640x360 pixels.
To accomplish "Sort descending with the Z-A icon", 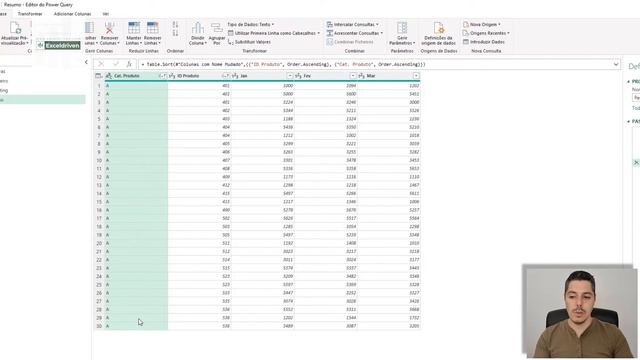I will pos(176,33).
